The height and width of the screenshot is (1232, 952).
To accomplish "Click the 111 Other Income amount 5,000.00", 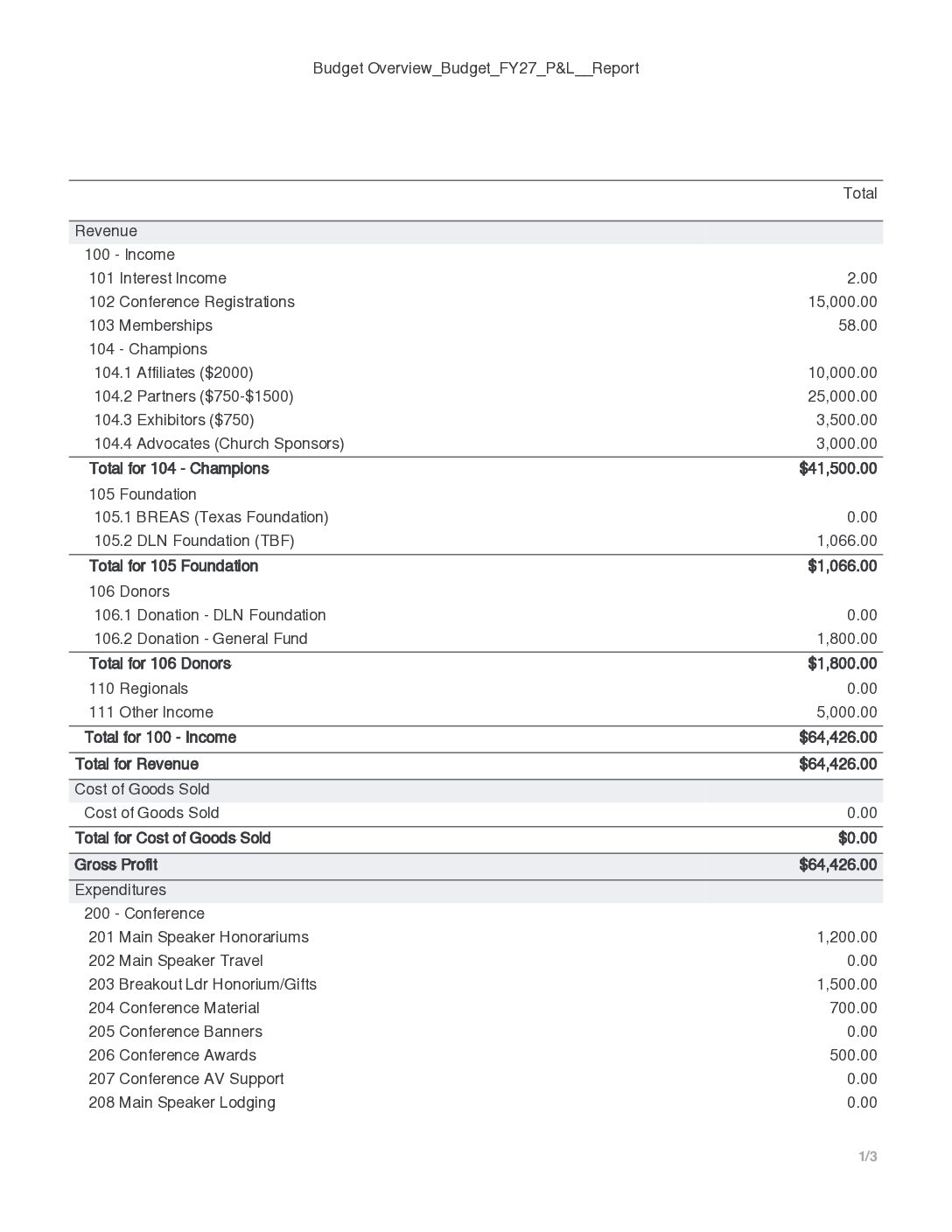I will (x=846, y=712).
